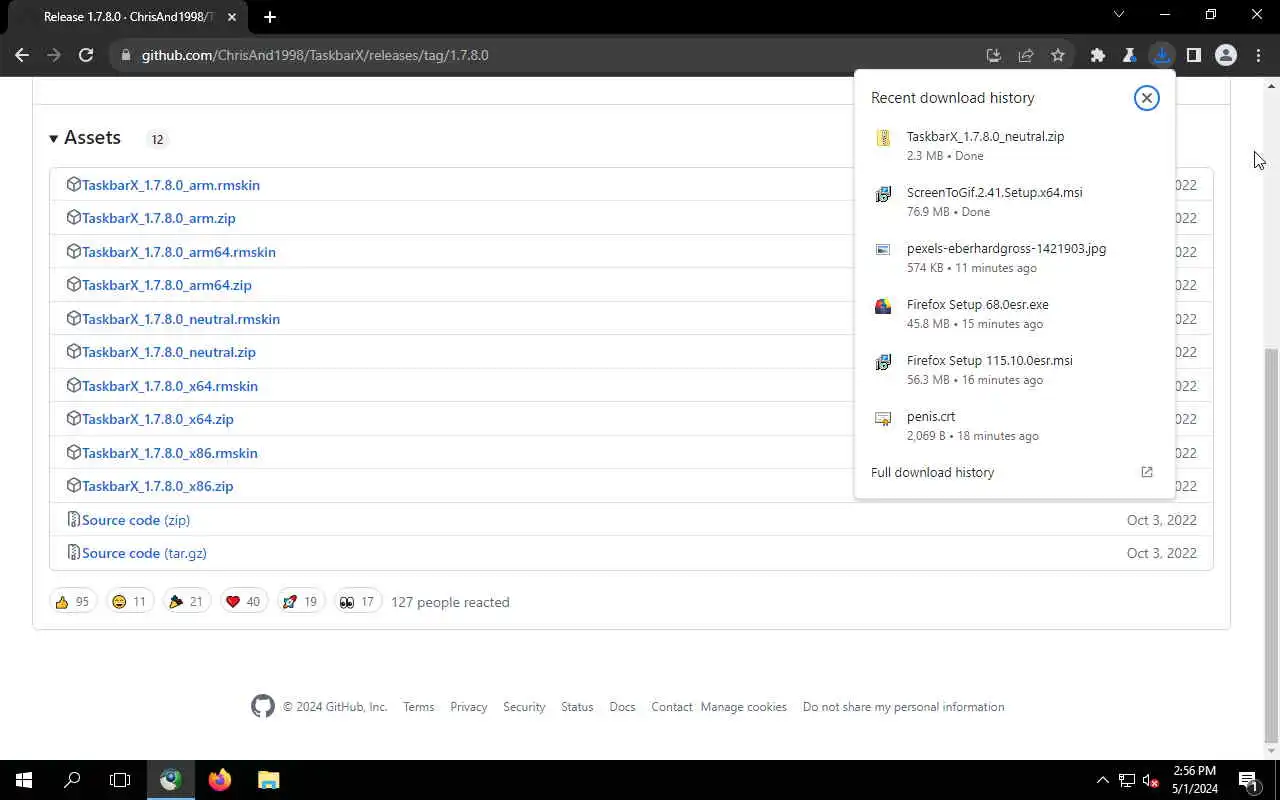Close the Recent download history popup
Screen dimensions: 1280x800
click(x=1147, y=97)
